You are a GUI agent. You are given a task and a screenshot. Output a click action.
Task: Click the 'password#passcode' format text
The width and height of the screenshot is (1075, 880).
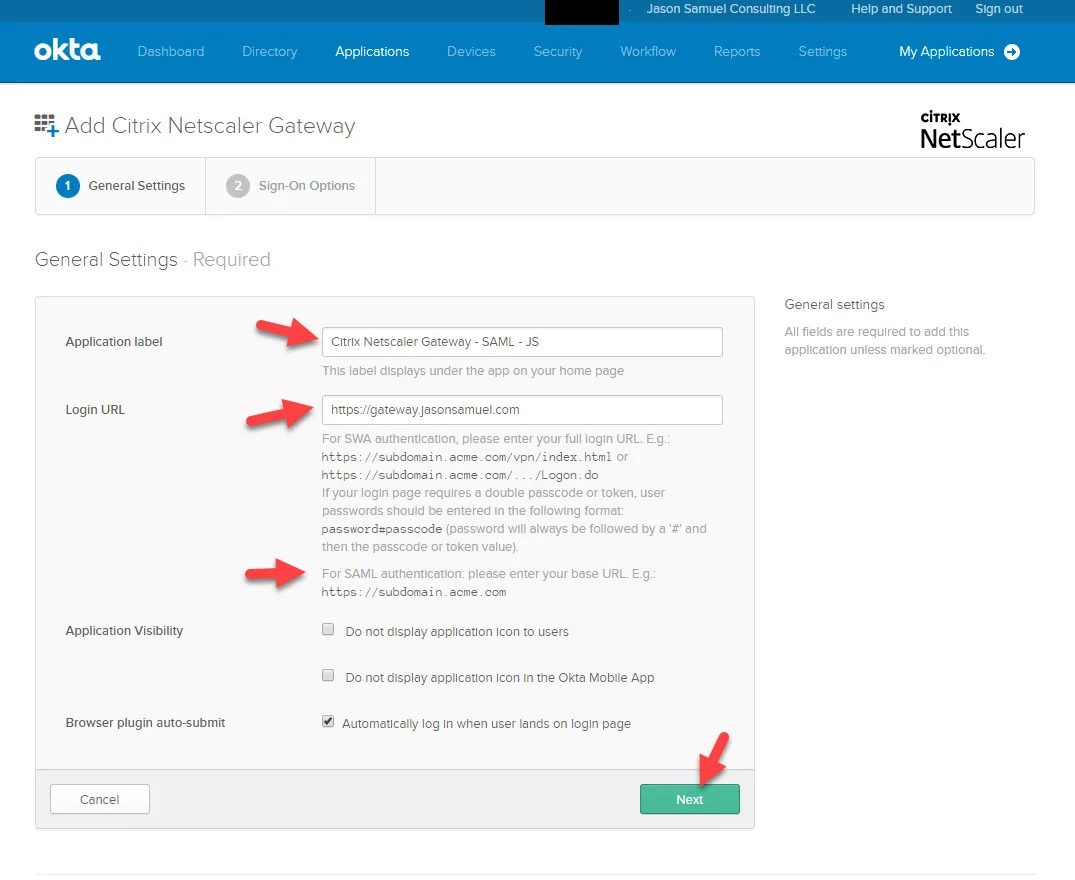point(382,529)
